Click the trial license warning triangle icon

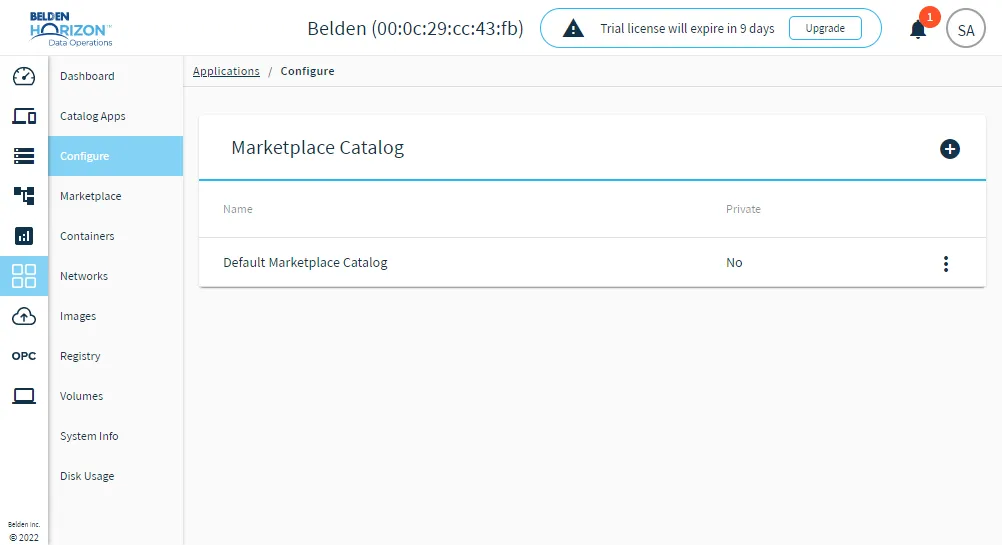(573, 28)
